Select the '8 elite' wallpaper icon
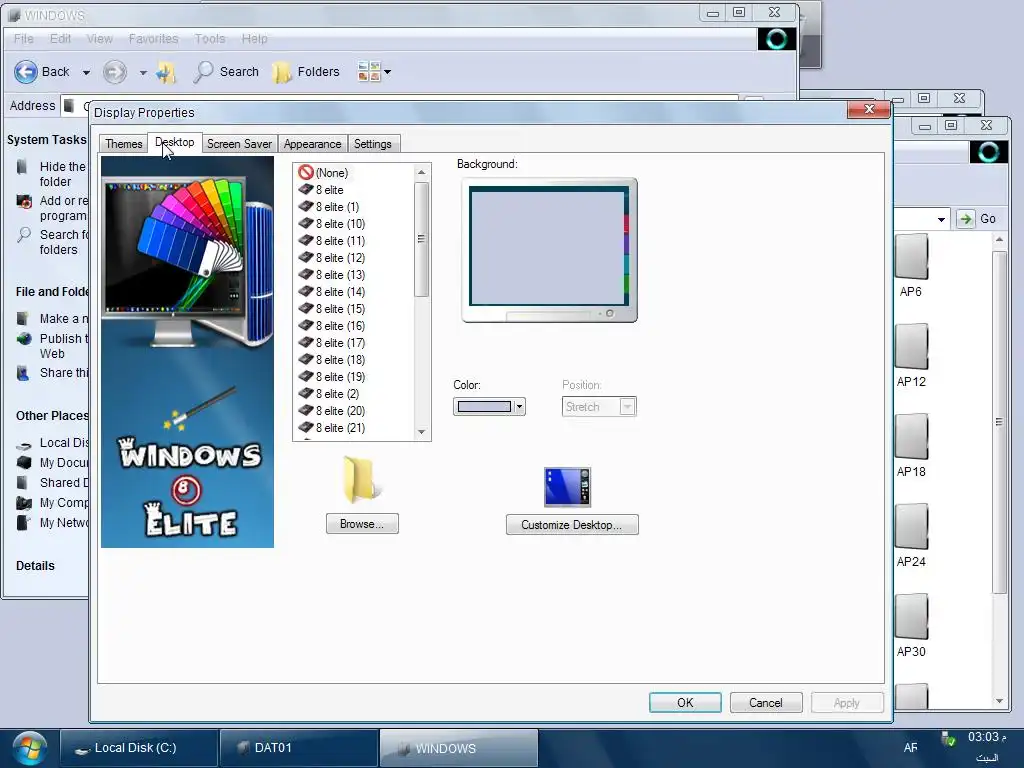 306,189
